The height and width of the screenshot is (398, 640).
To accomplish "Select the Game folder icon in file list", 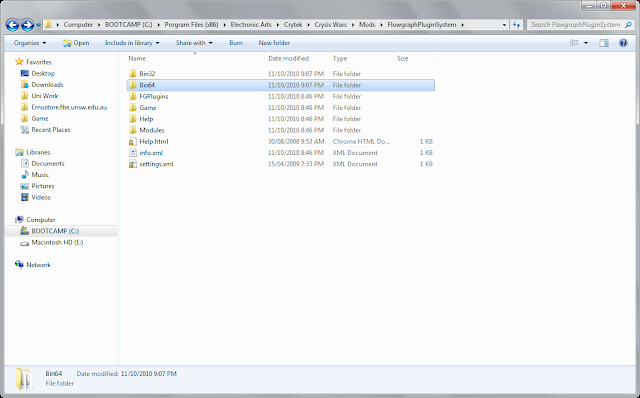I will point(132,108).
